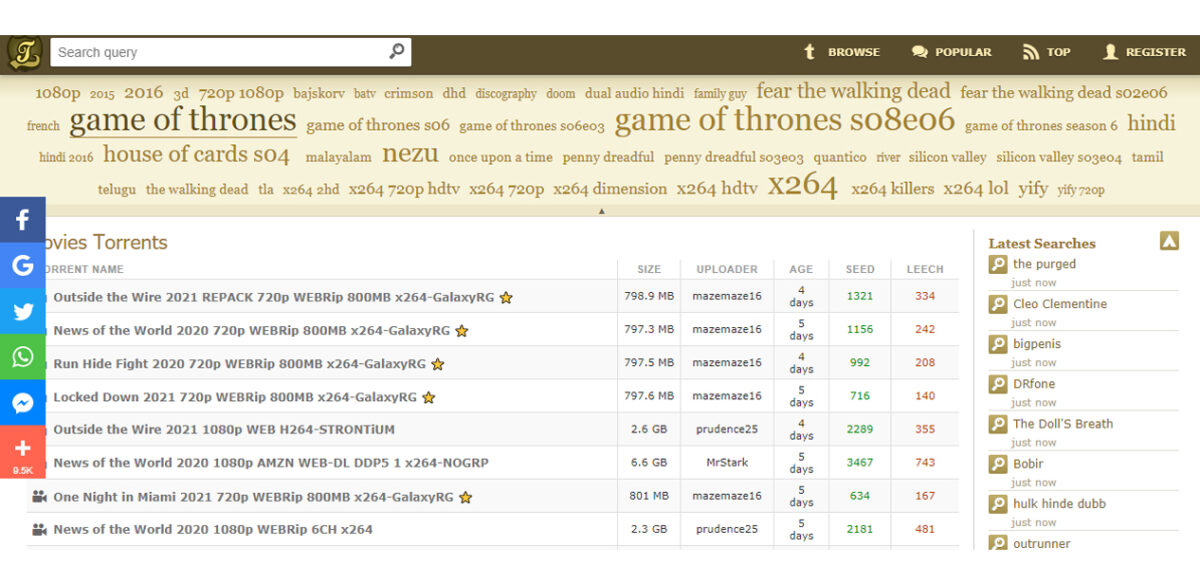
Task: Open 'News of the World 1080p WEBRip 6CH' torrent
Action: (213, 529)
